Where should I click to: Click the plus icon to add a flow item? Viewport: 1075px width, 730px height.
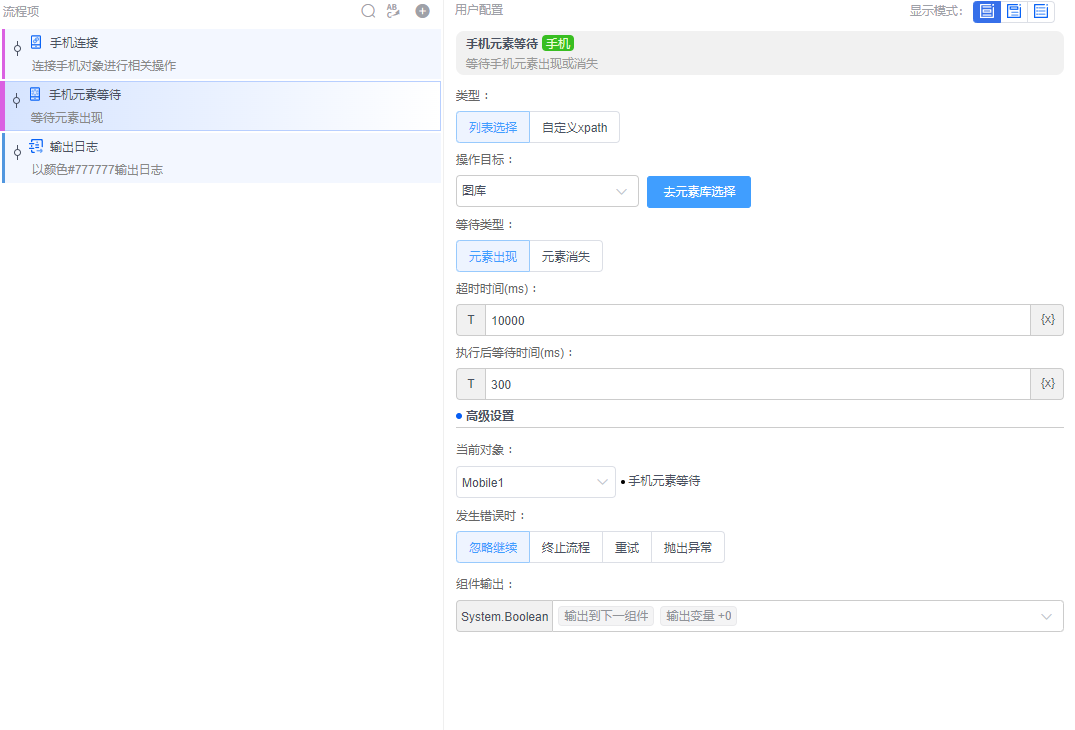click(x=422, y=11)
